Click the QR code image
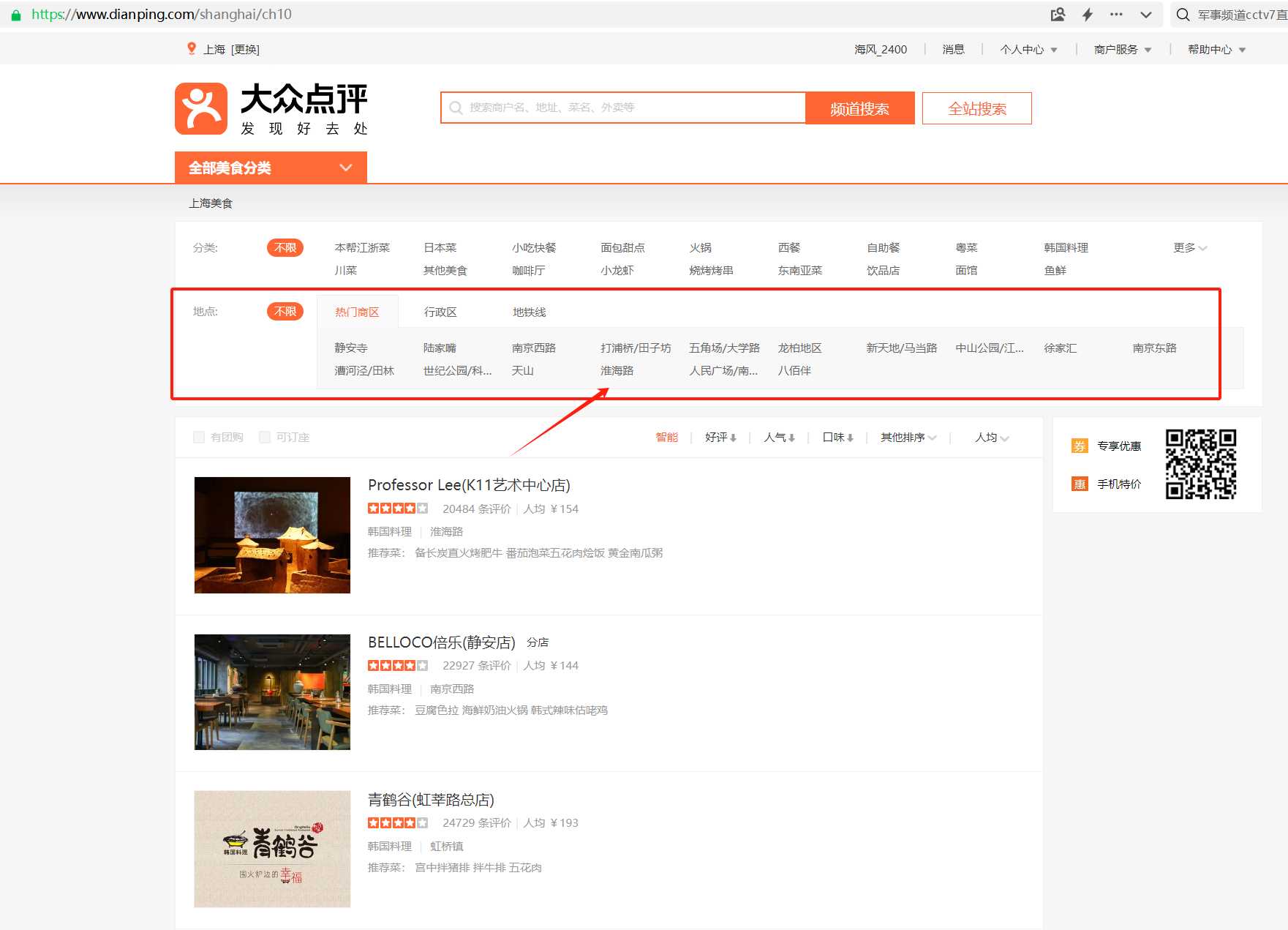Screen dimensions: 1288x930 pyautogui.click(x=1201, y=464)
